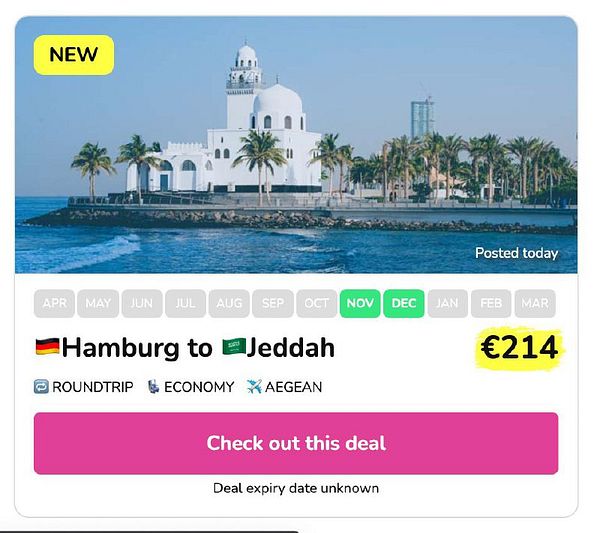
Task: Choose the JUN month chip
Action: coord(142,303)
